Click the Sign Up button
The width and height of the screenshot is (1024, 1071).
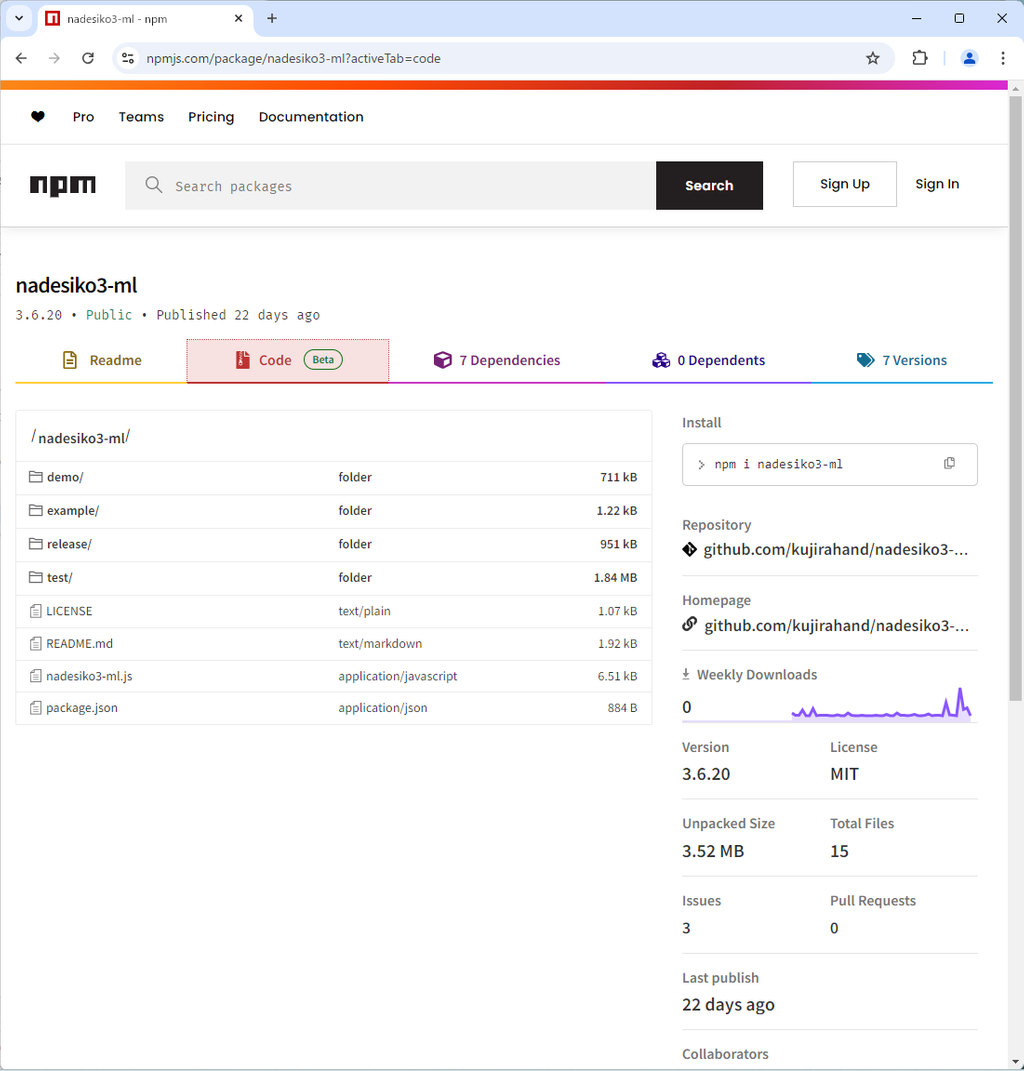click(844, 184)
